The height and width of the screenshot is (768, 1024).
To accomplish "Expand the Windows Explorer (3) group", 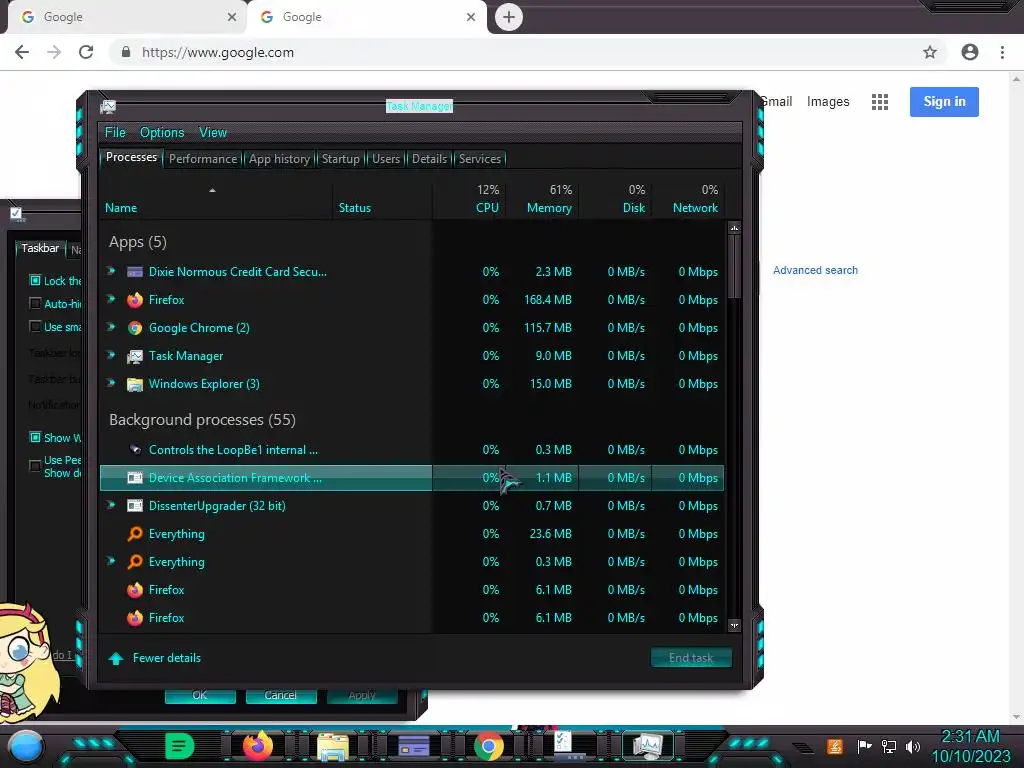I will [111, 383].
